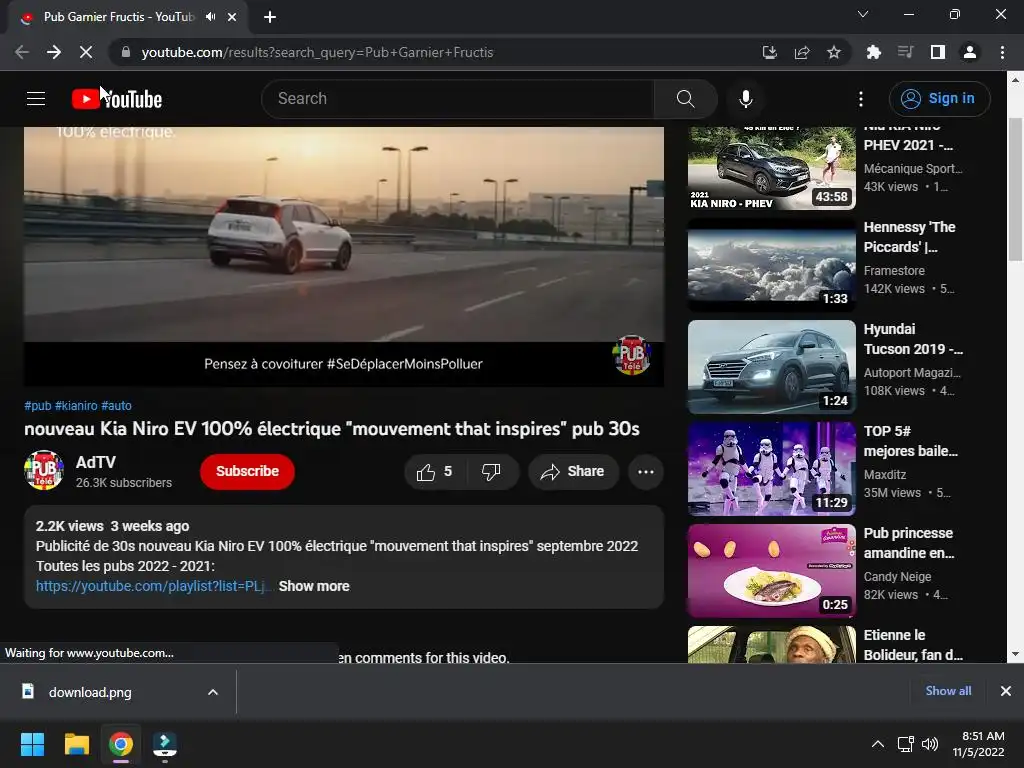Open more actions ellipsis under video

click(646, 472)
